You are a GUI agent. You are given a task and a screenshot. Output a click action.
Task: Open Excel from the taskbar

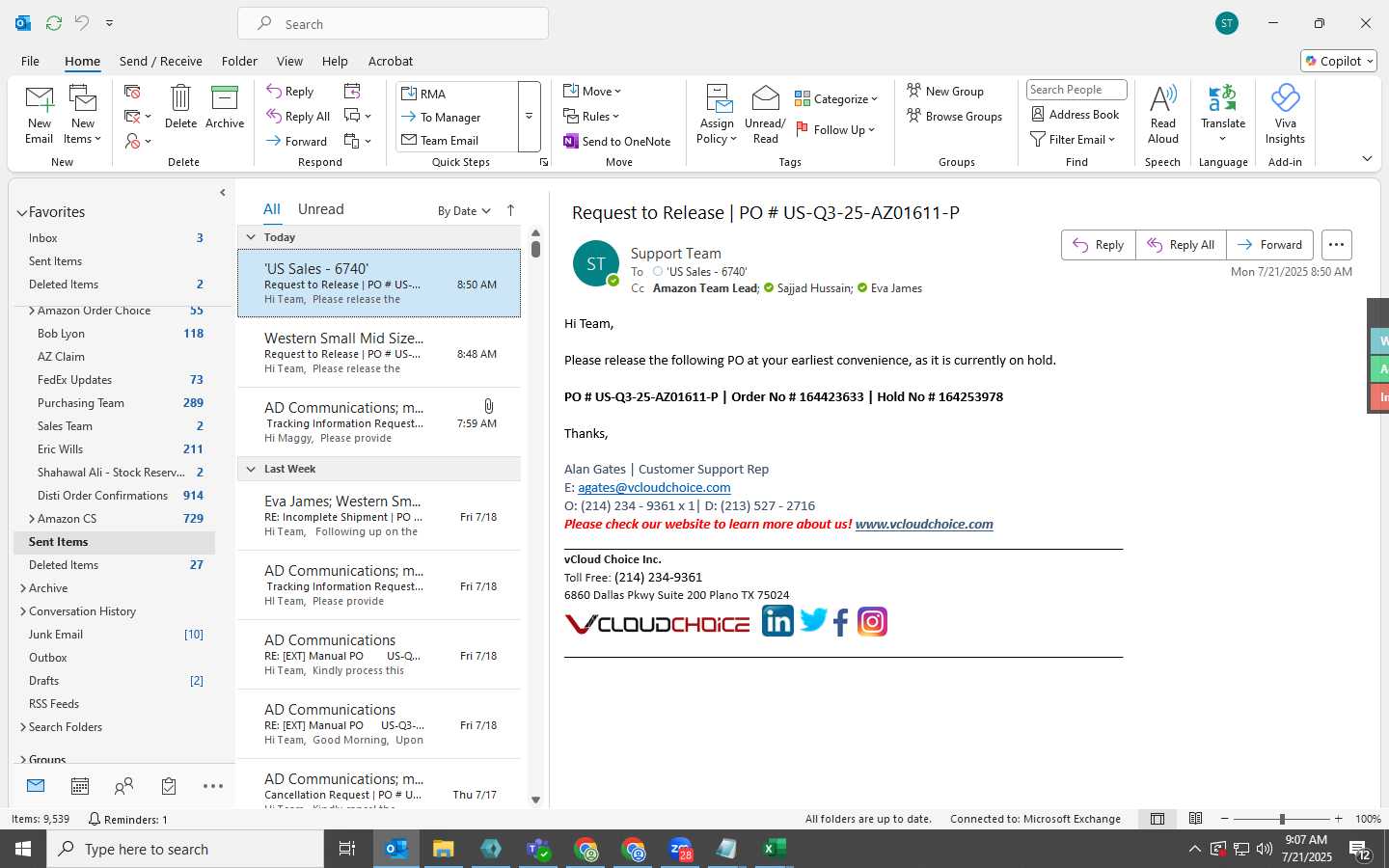pyautogui.click(x=774, y=849)
